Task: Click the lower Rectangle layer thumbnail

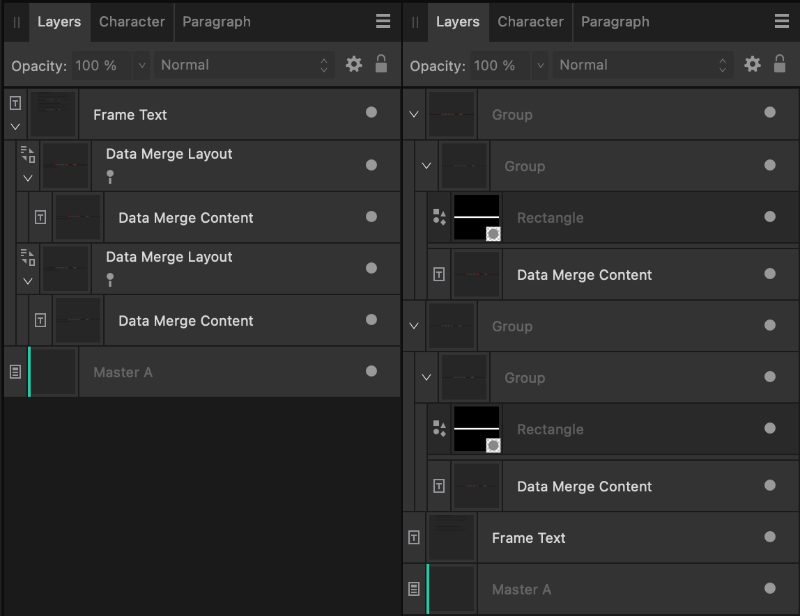Action: (x=477, y=429)
